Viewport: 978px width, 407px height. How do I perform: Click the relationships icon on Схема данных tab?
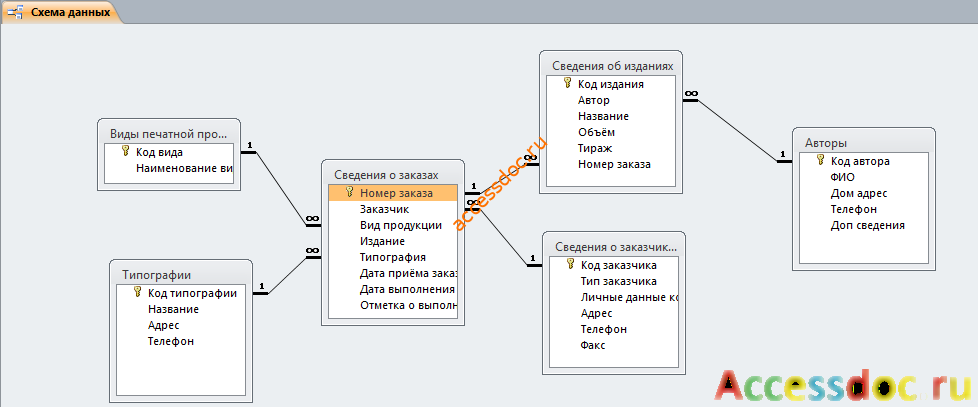pos(16,12)
